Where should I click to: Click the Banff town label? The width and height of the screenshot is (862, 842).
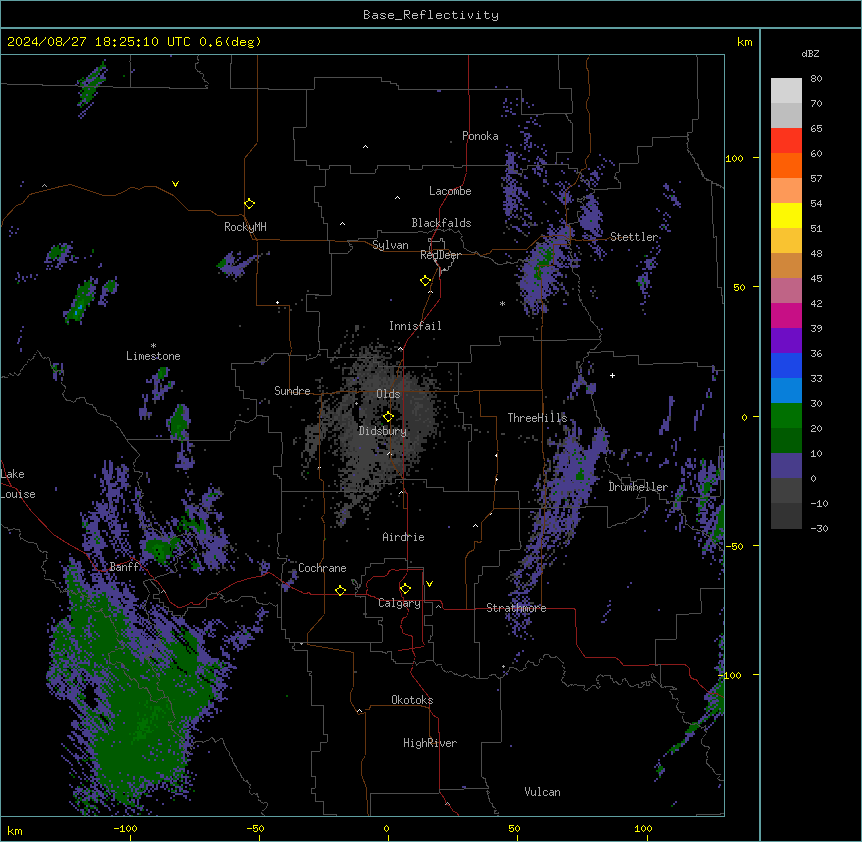pyautogui.click(x=124, y=567)
